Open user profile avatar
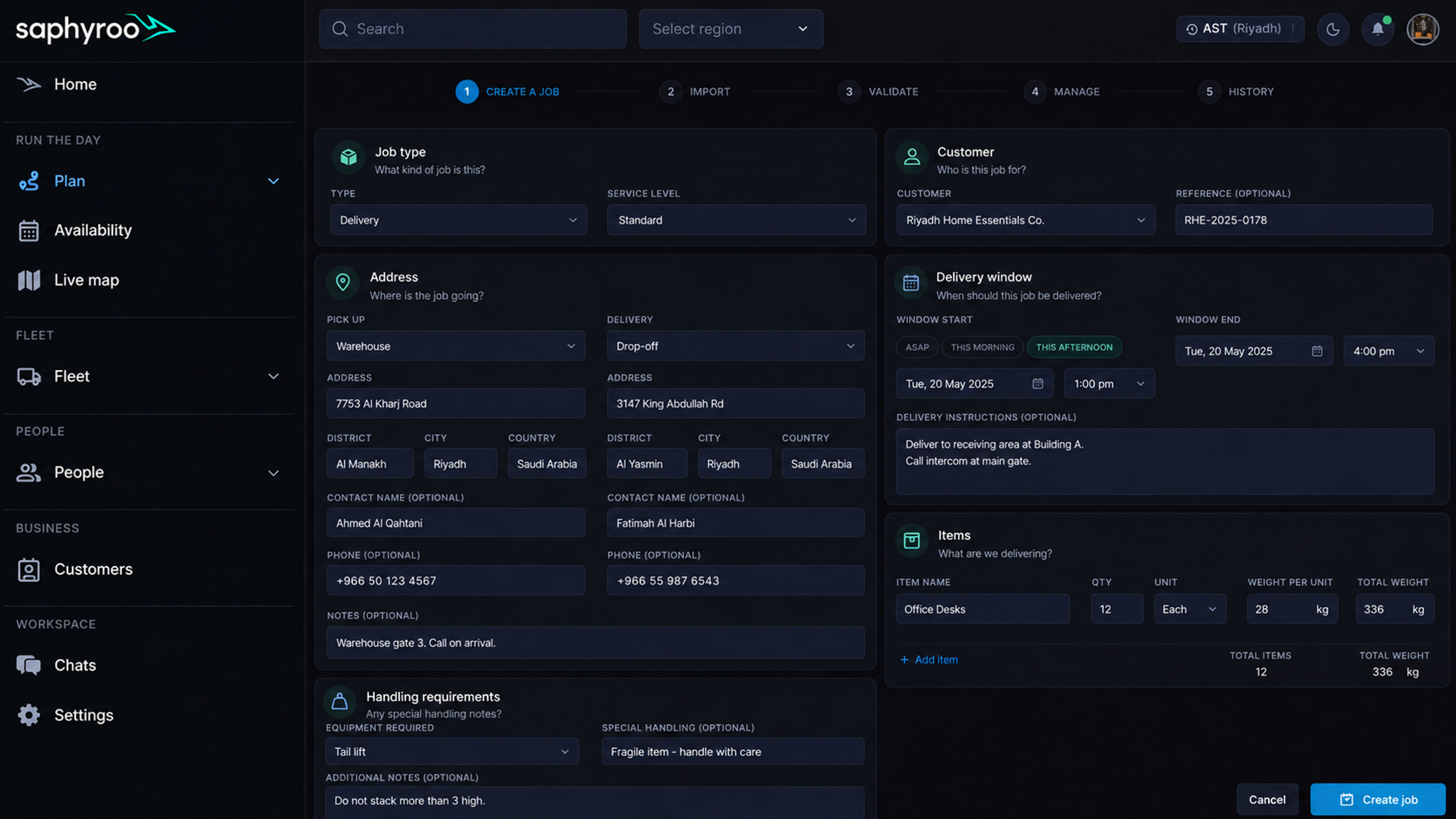This screenshot has height=819, width=1456. pyautogui.click(x=1422, y=29)
